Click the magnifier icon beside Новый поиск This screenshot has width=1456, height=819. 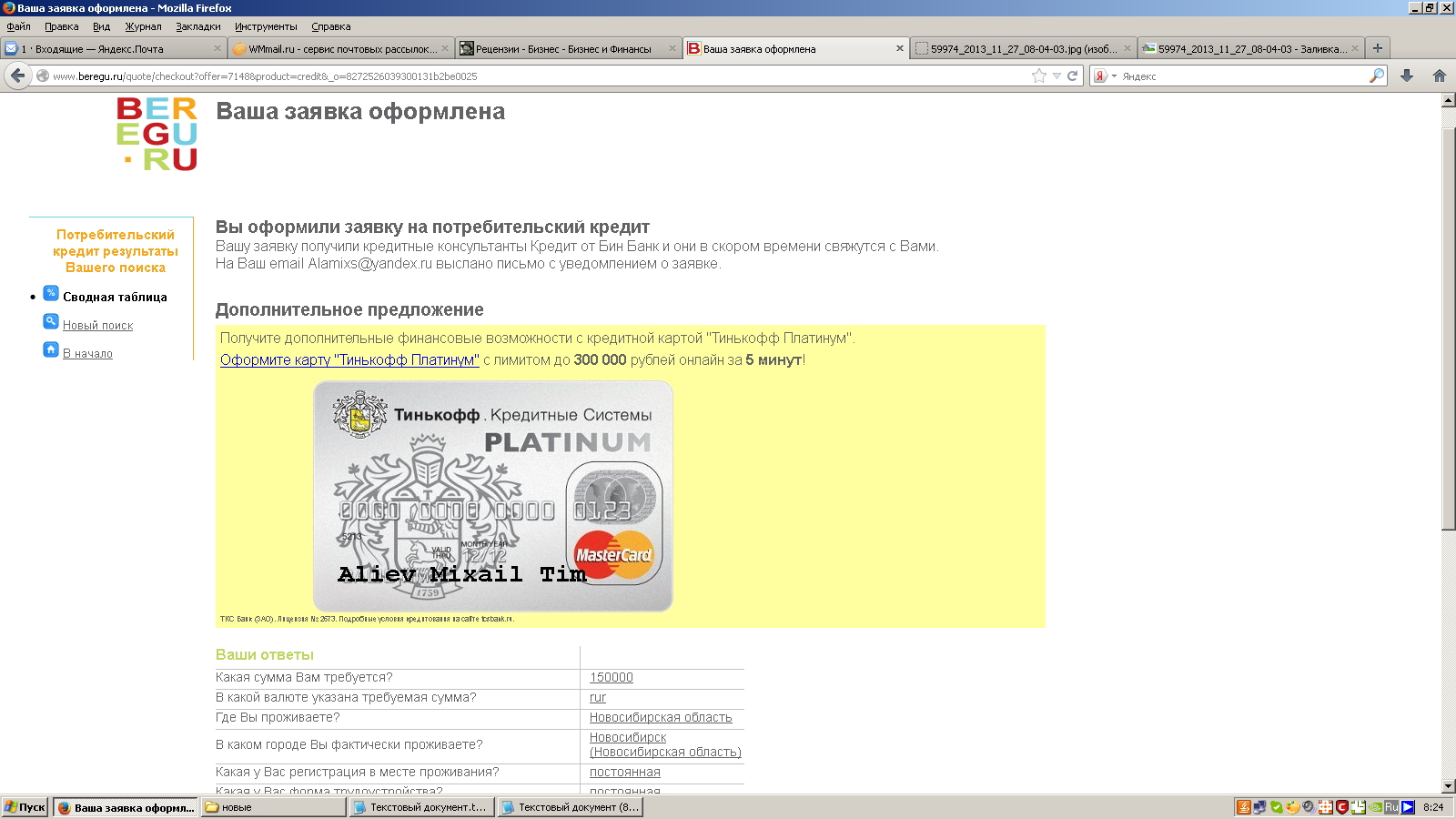(x=51, y=321)
